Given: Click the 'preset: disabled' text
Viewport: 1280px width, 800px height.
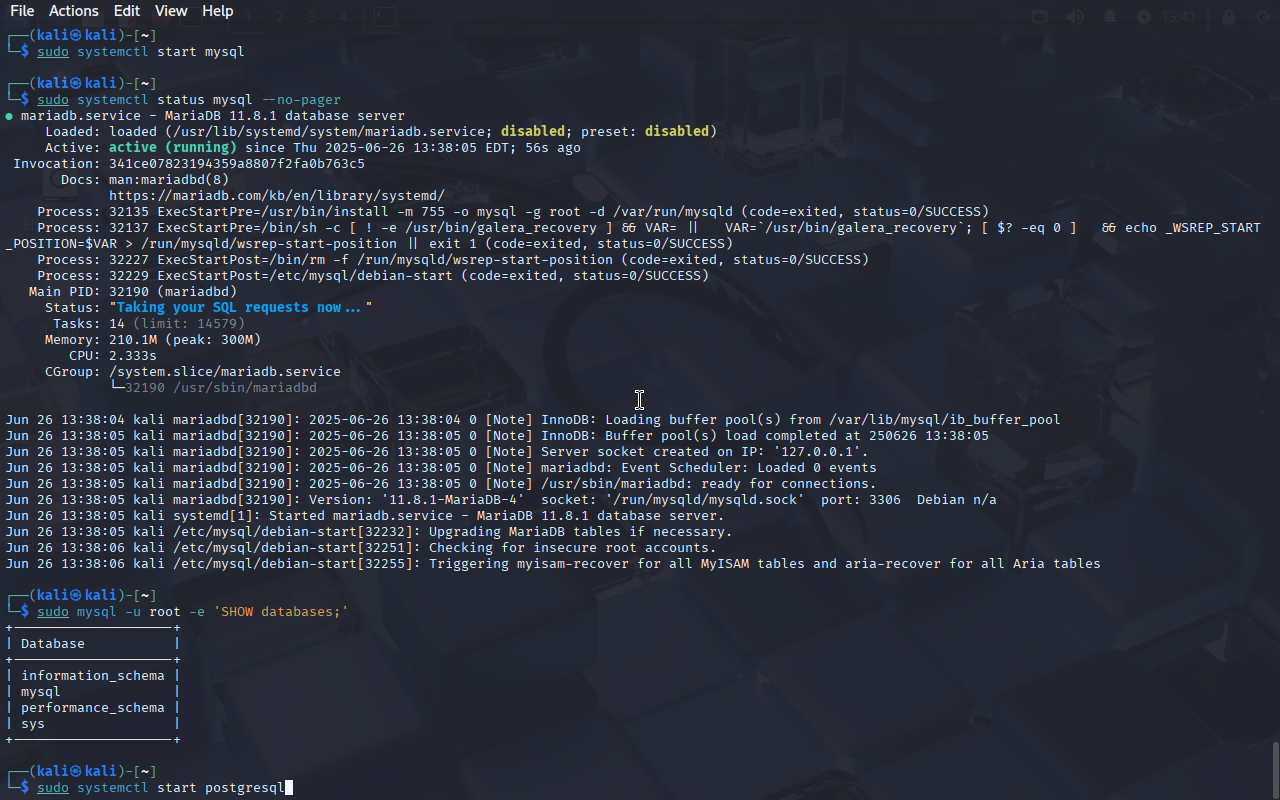Looking at the screenshot, I should click(x=645, y=131).
